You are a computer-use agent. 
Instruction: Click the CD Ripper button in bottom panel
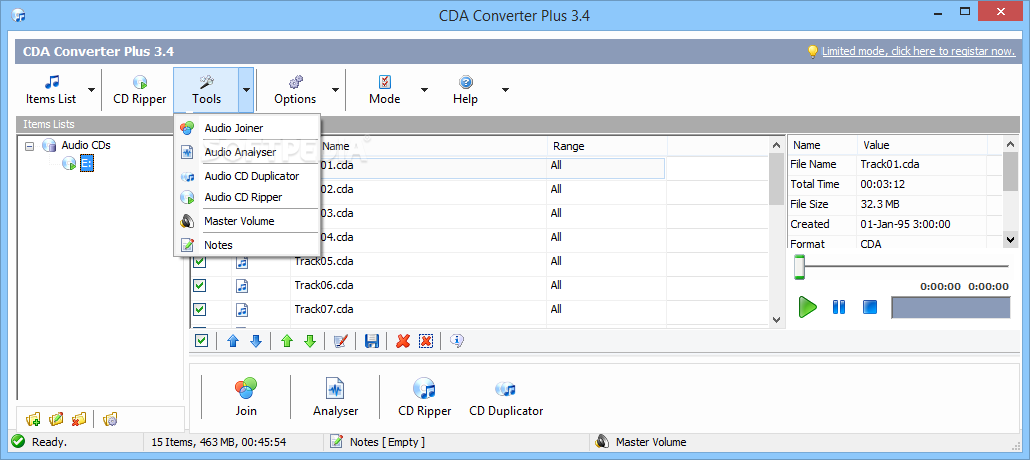(x=424, y=397)
